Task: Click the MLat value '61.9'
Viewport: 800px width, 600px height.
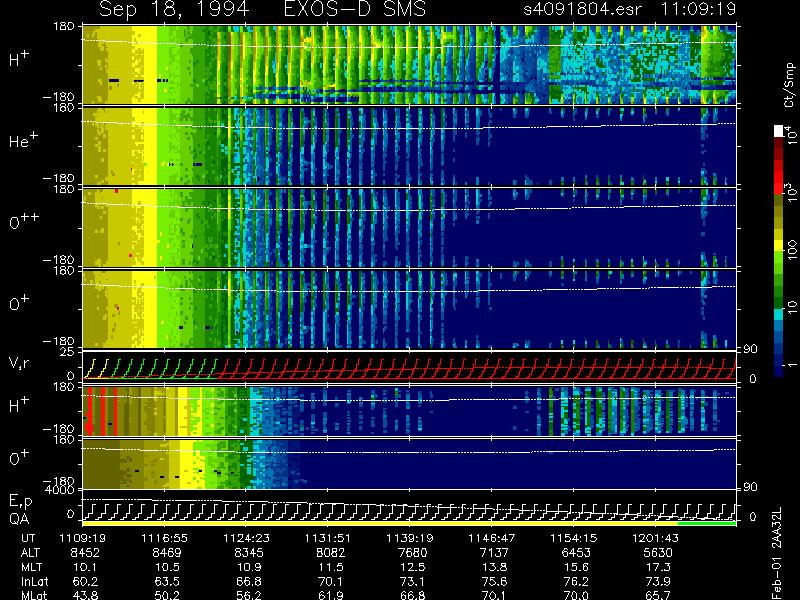Action: (x=331, y=595)
